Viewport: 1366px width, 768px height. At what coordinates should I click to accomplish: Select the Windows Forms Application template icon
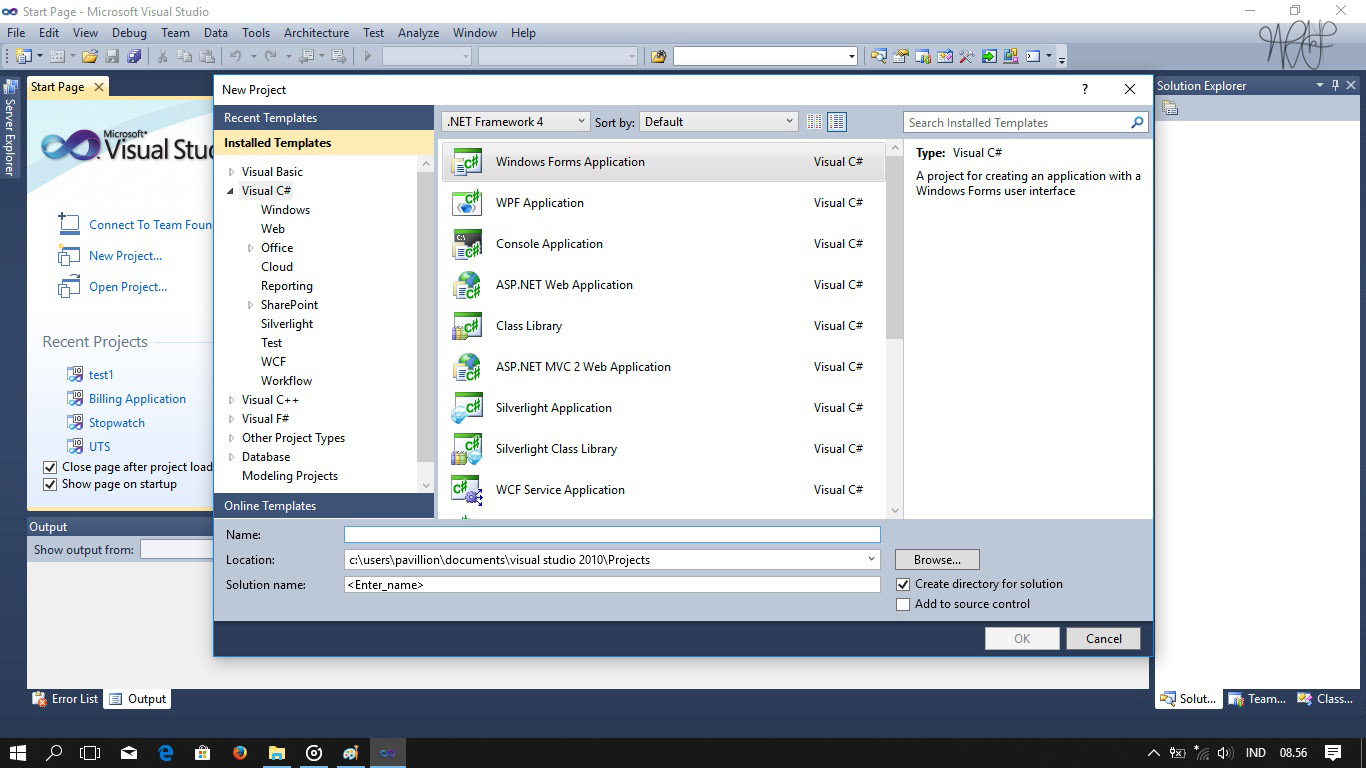[x=467, y=162]
